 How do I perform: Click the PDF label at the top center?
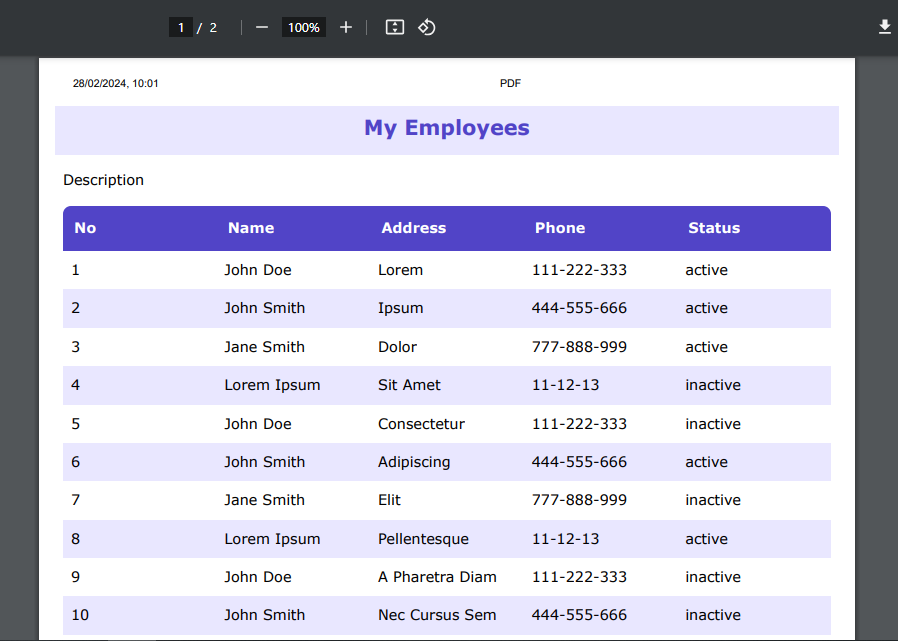[x=510, y=83]
